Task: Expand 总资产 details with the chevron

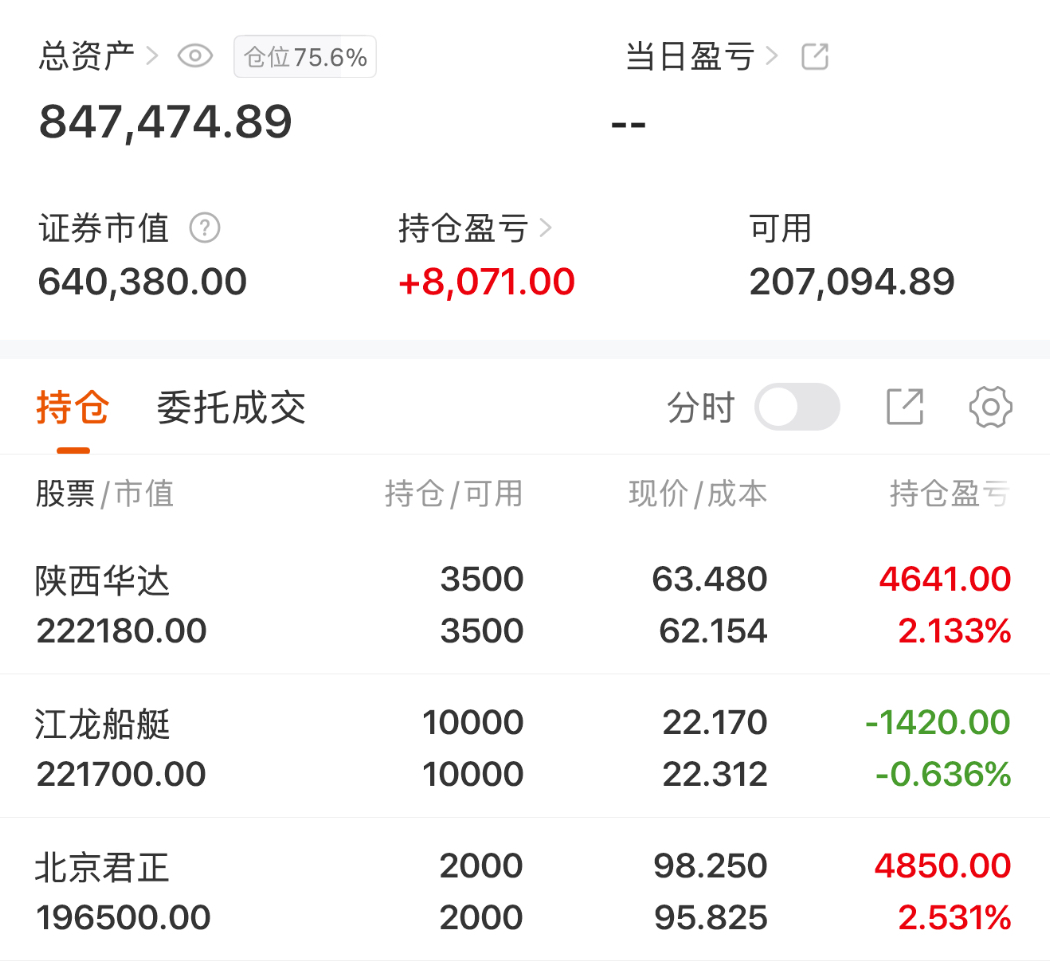Action: (152, 56)
